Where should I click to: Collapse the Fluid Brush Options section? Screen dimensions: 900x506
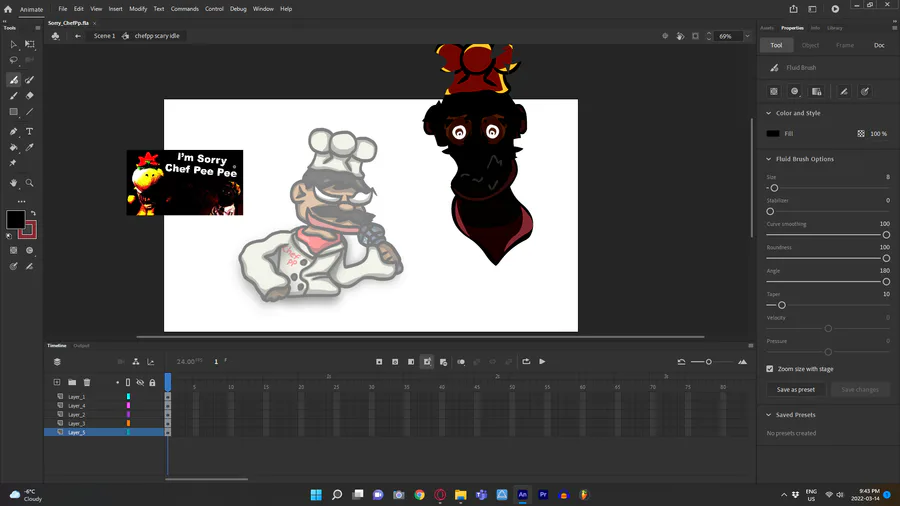[x=769, y=159]
